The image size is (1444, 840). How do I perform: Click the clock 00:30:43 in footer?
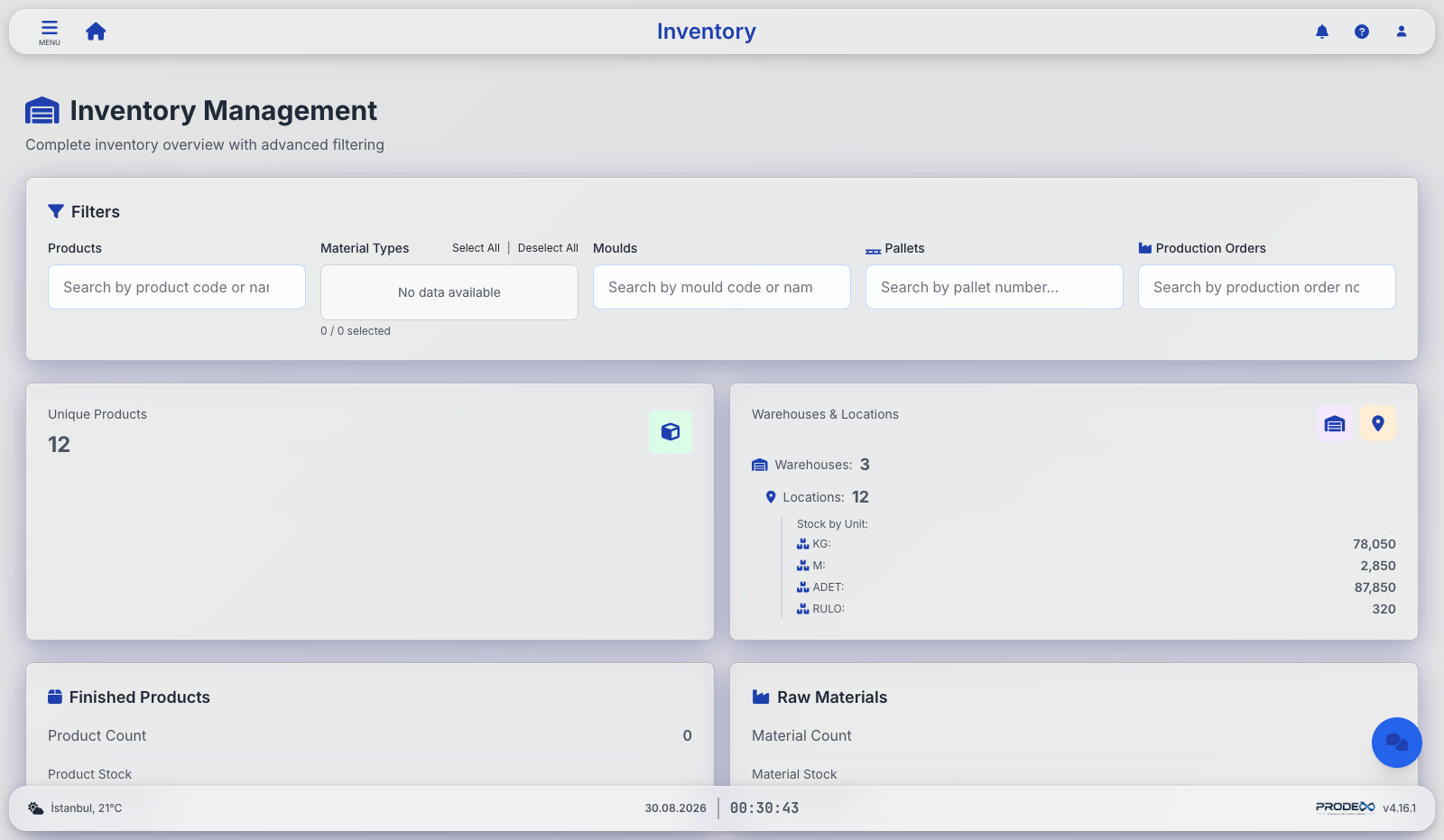point(764,808)
